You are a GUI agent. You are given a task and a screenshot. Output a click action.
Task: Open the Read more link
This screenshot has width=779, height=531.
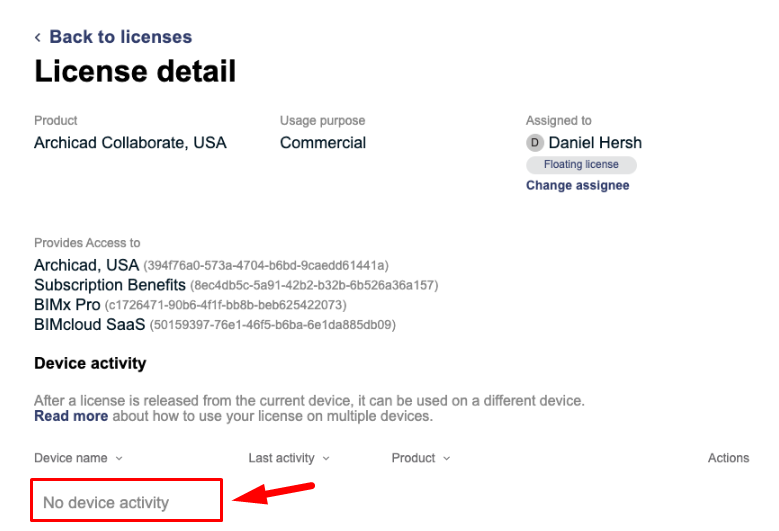tap(70, 416)
